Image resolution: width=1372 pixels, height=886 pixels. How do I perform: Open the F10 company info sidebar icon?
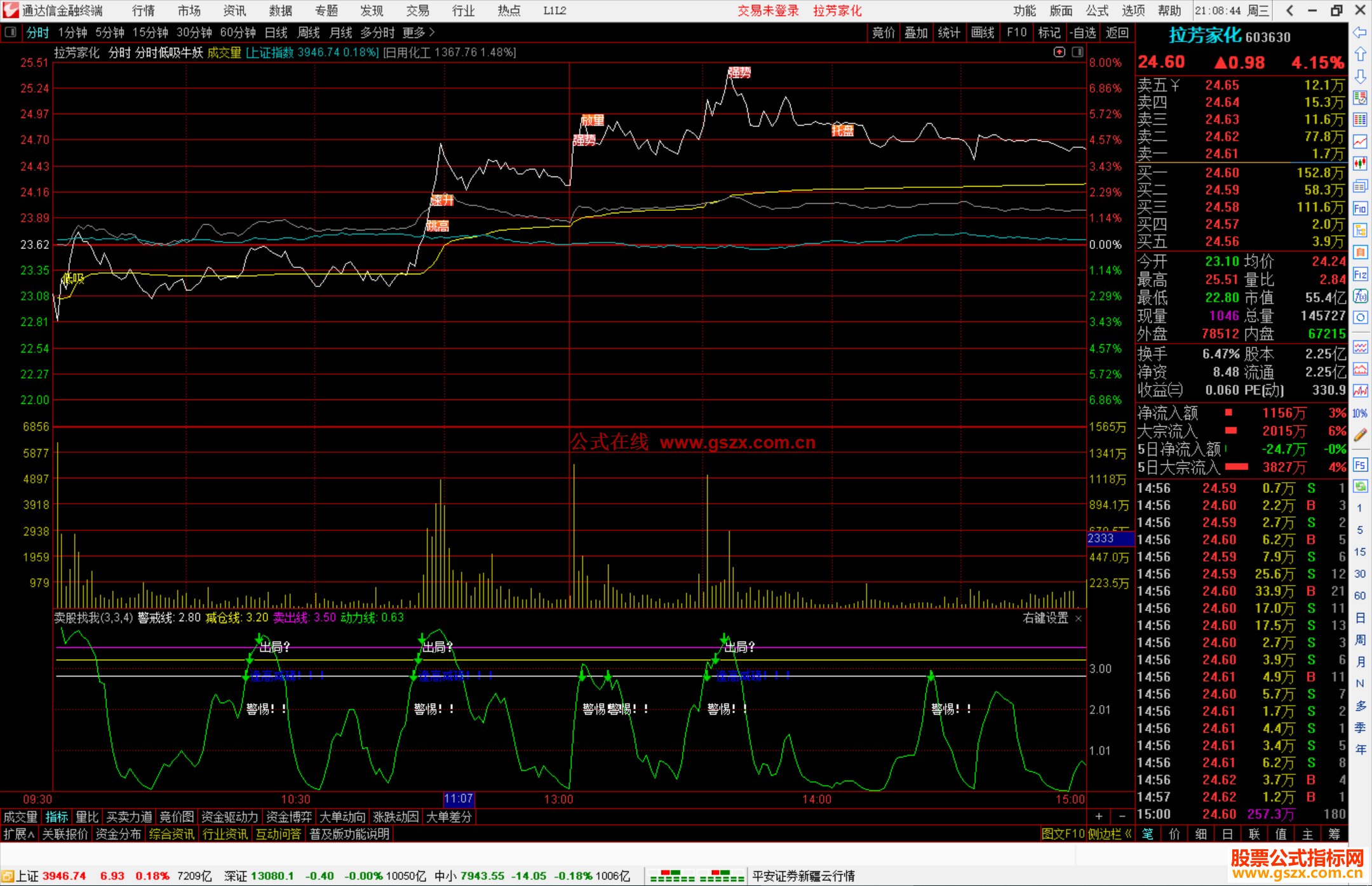pos(1360,208)
